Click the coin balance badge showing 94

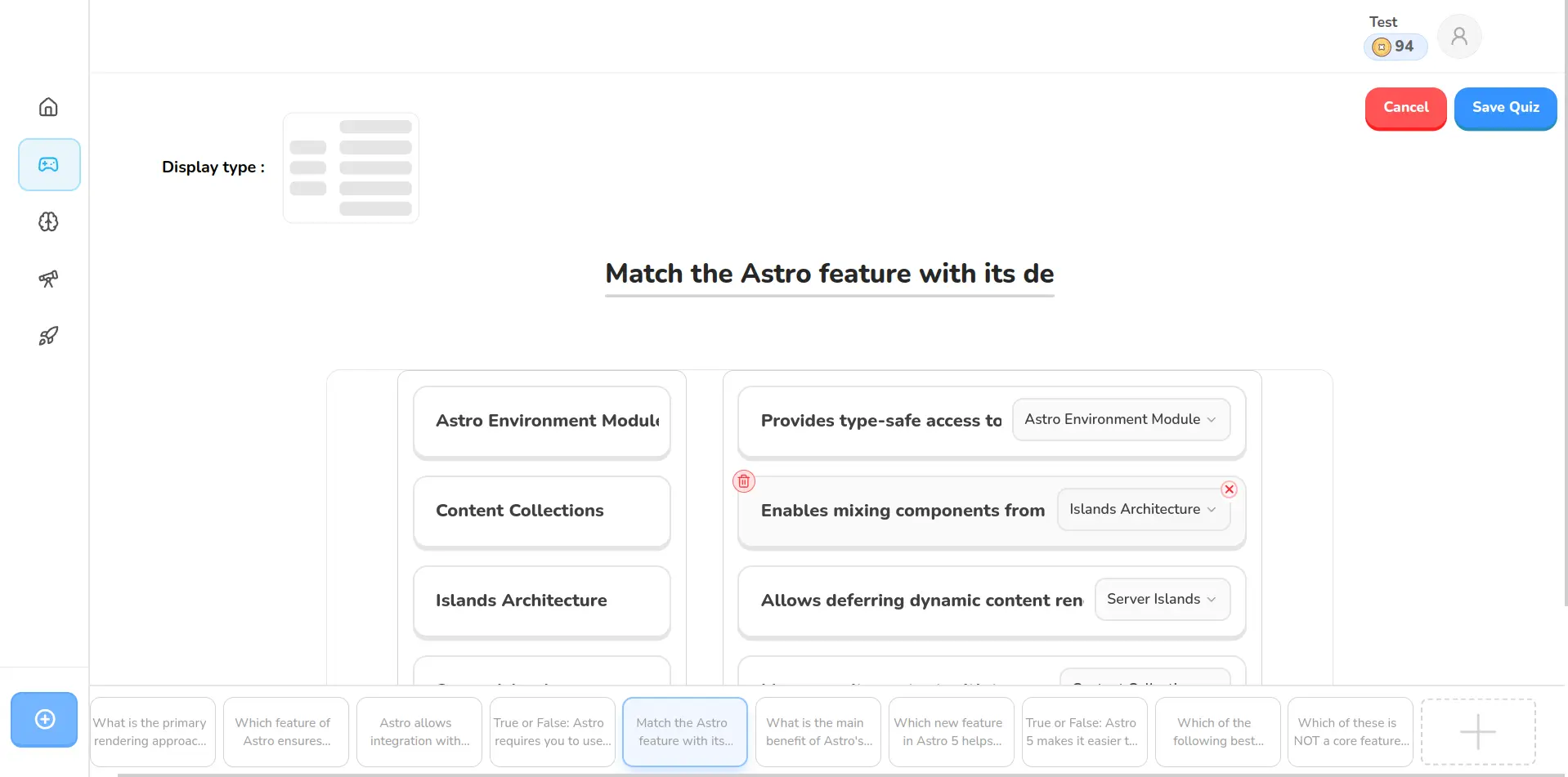(1395, 47)
